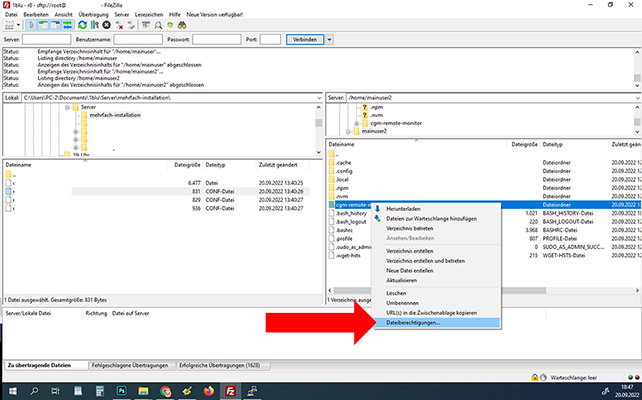The image size is (642, 400).
Task: Select mehrfach-installation folder in local tree
Action: click(x=115, y=115)
